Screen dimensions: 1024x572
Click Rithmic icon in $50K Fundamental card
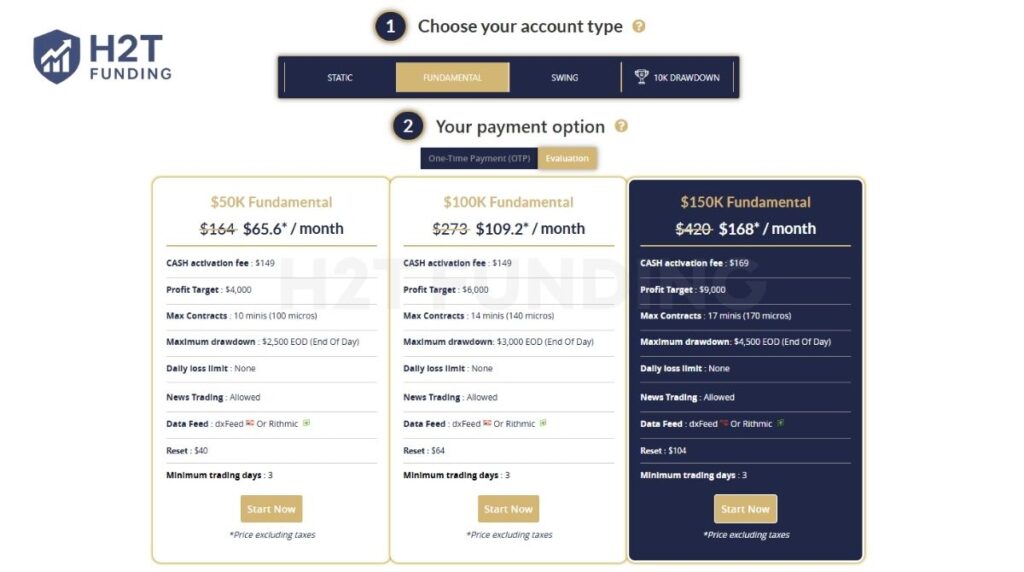306,423
